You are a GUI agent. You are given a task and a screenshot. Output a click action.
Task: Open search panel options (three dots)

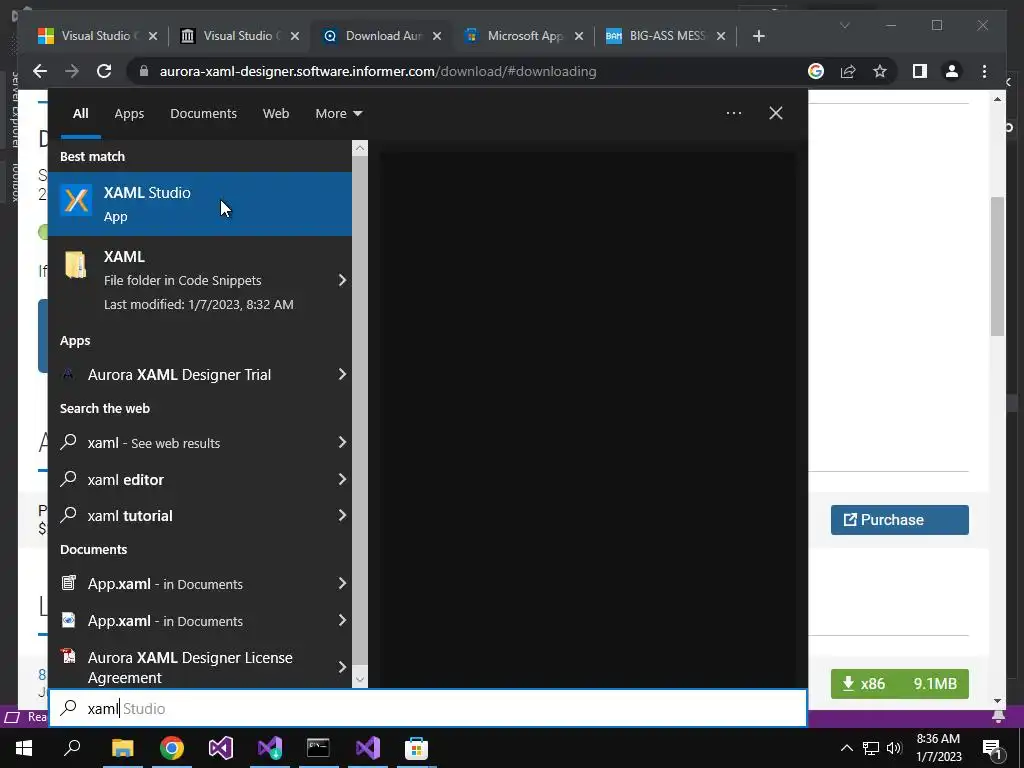[733, 113]
